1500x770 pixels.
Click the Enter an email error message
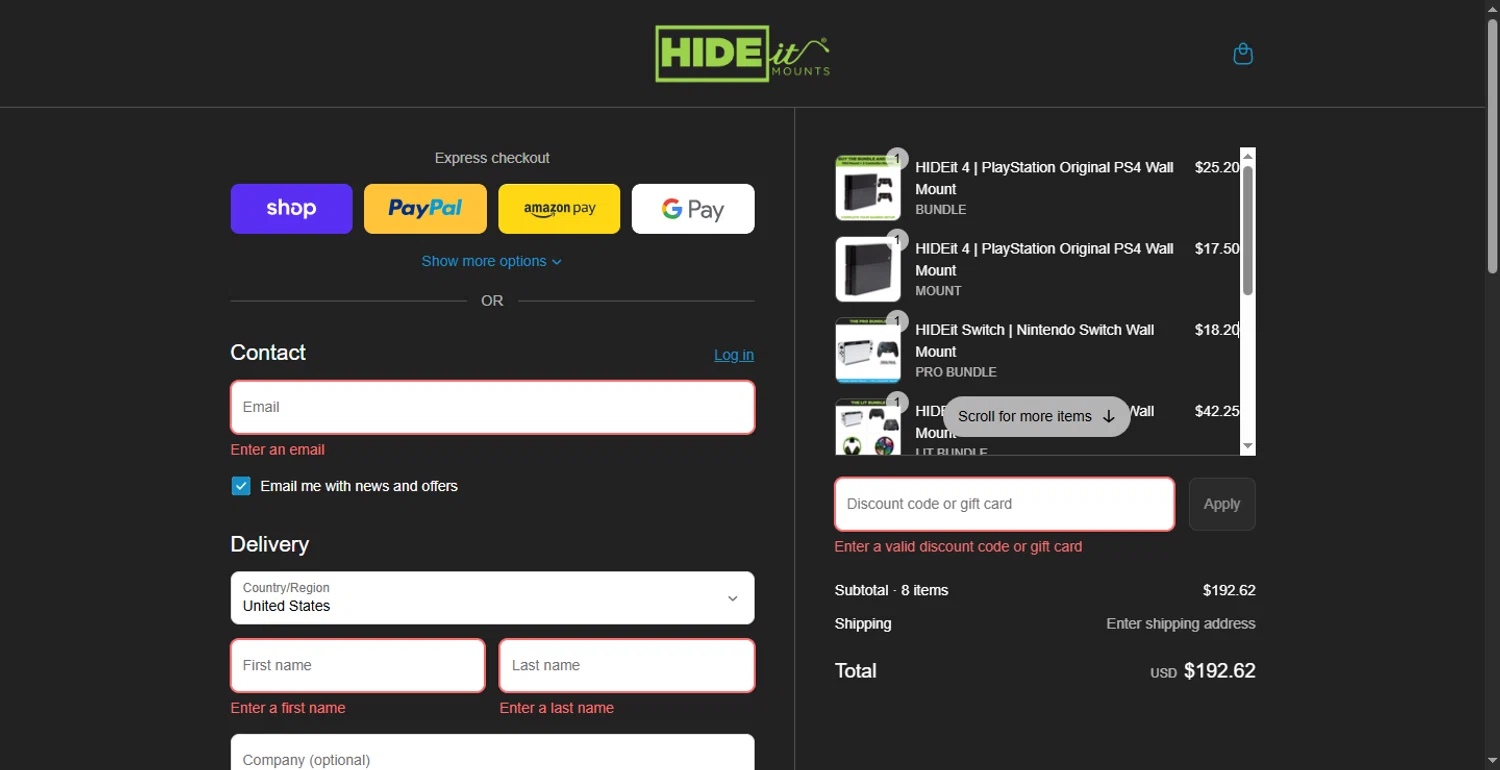(278, 450)
